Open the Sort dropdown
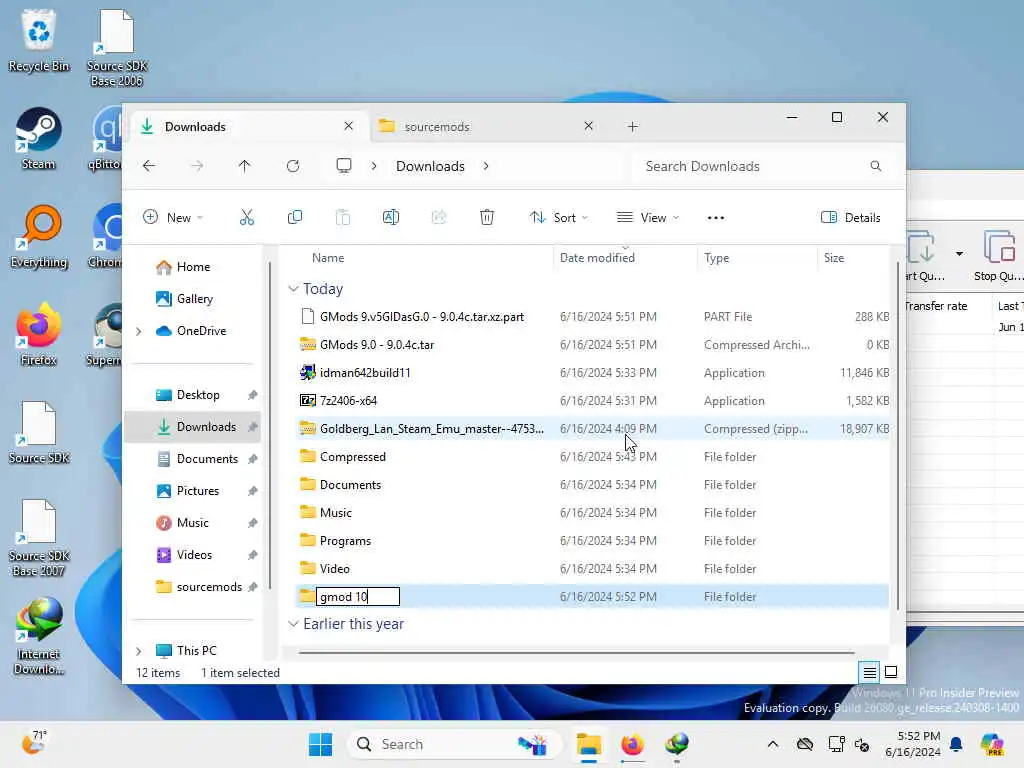Screen dimensions: 1024x768 [558, 217]
